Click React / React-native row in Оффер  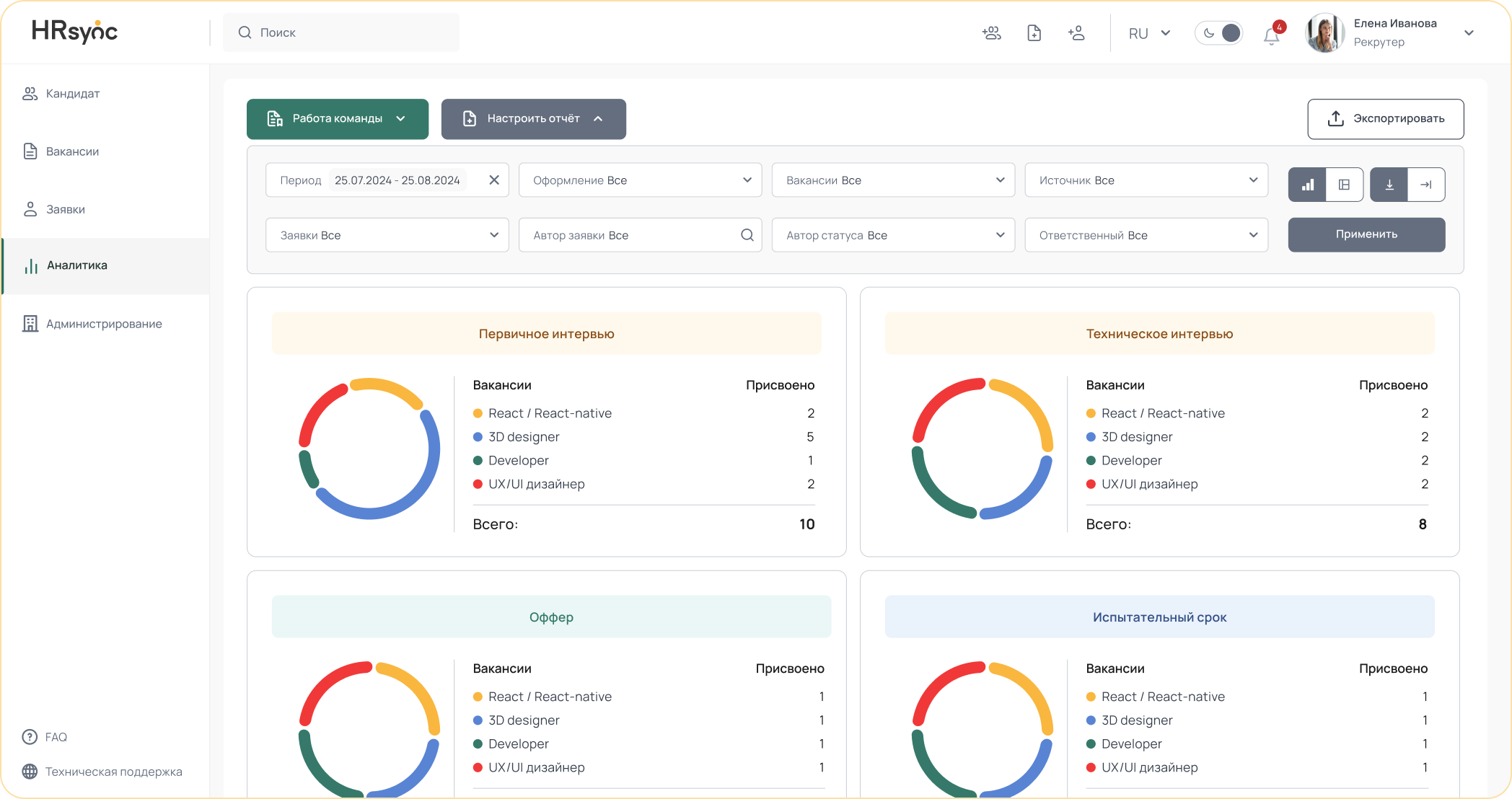click(649, 697)
